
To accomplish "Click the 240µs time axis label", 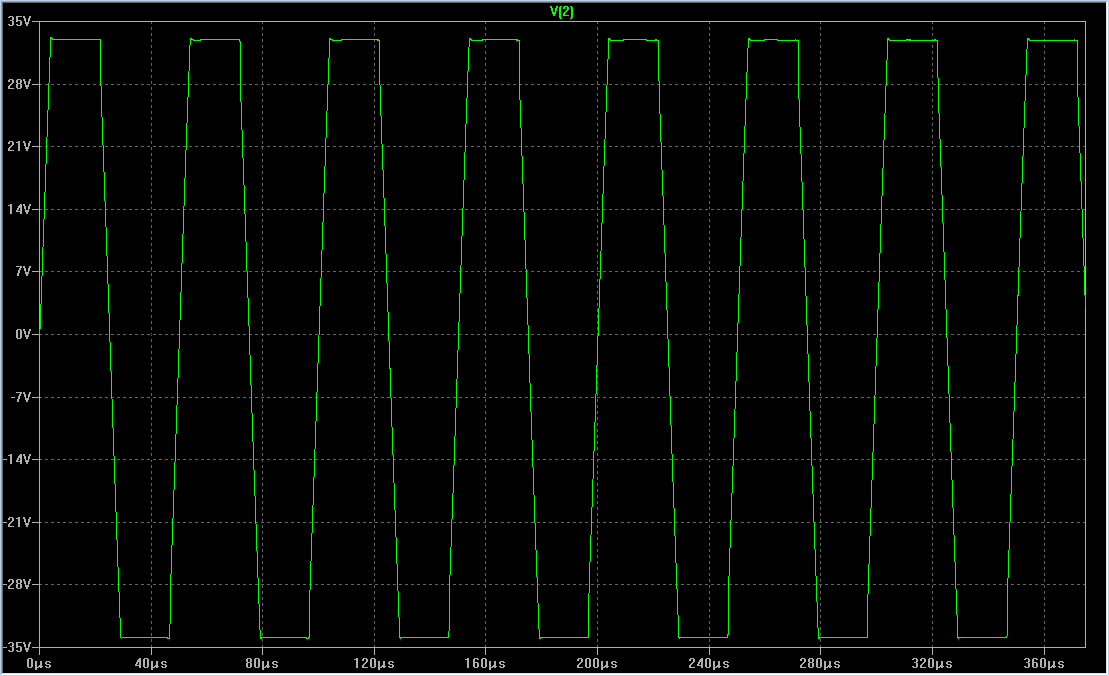I will [709, 664].
